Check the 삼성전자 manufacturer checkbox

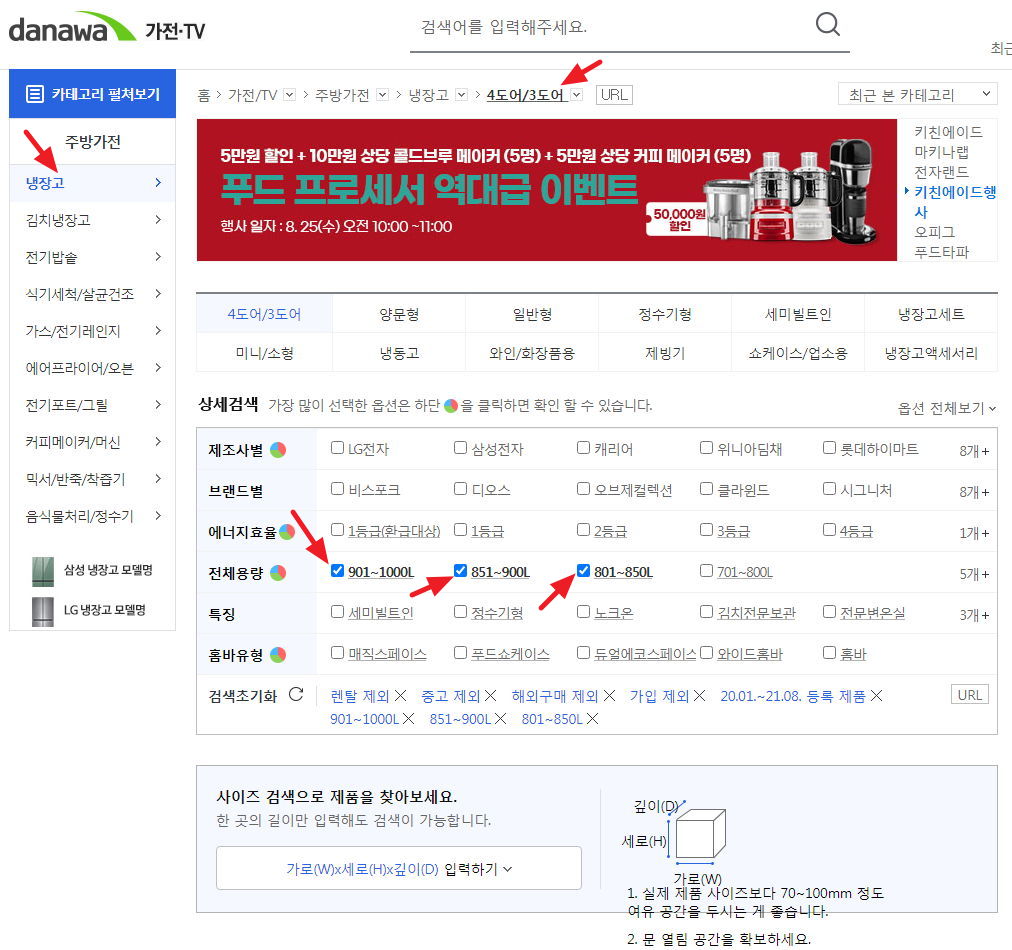click(x=460, y=448)
